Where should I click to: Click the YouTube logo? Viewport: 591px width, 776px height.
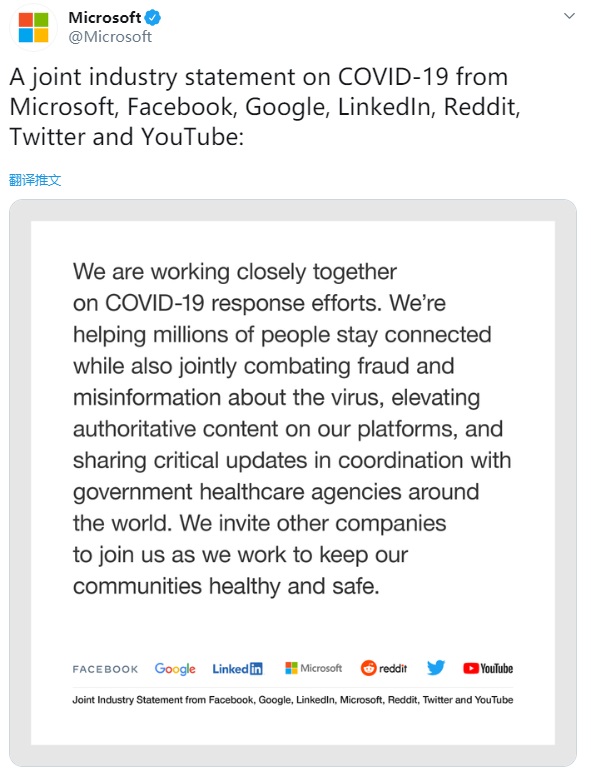tap(488, 669)
